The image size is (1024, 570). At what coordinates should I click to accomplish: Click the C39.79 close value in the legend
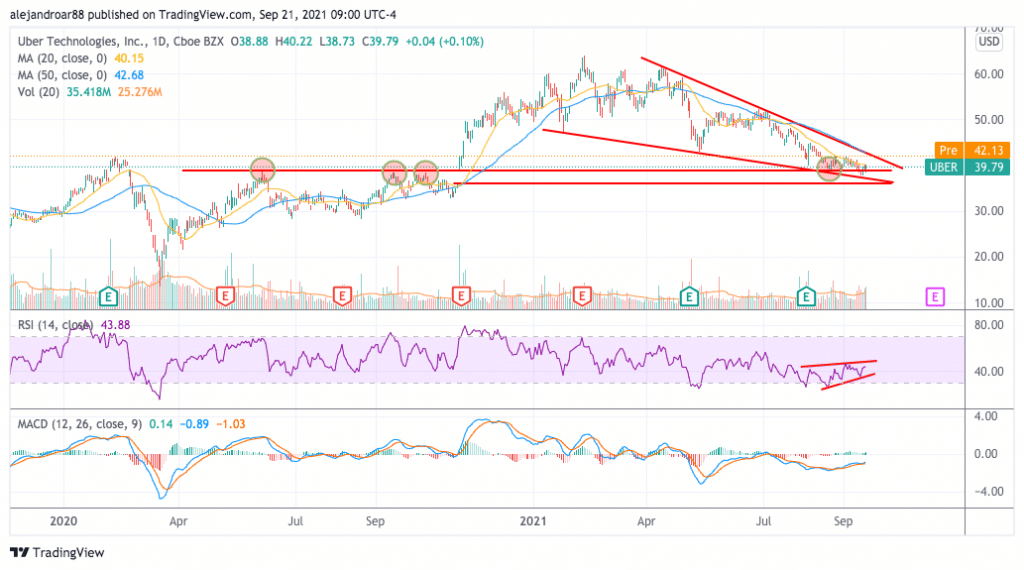pos(379,42)
